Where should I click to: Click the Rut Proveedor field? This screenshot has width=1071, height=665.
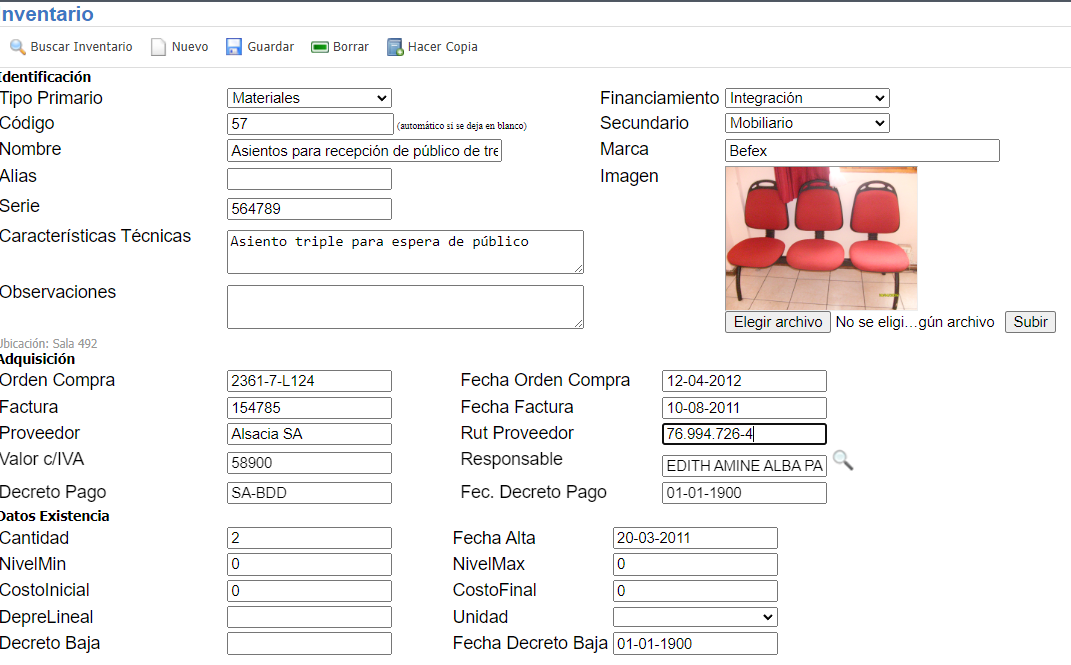pyautogui.click(x=743, y=433)
